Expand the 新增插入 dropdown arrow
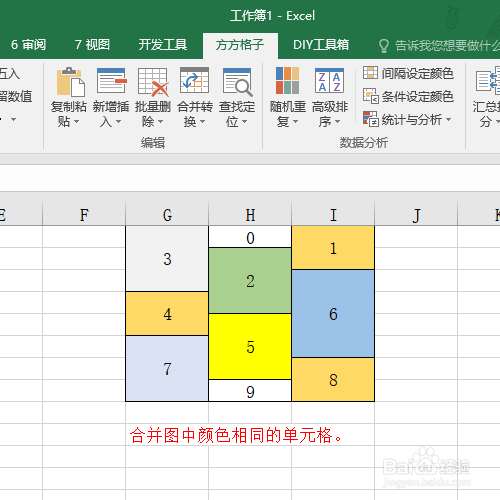 tap(118, 122)
